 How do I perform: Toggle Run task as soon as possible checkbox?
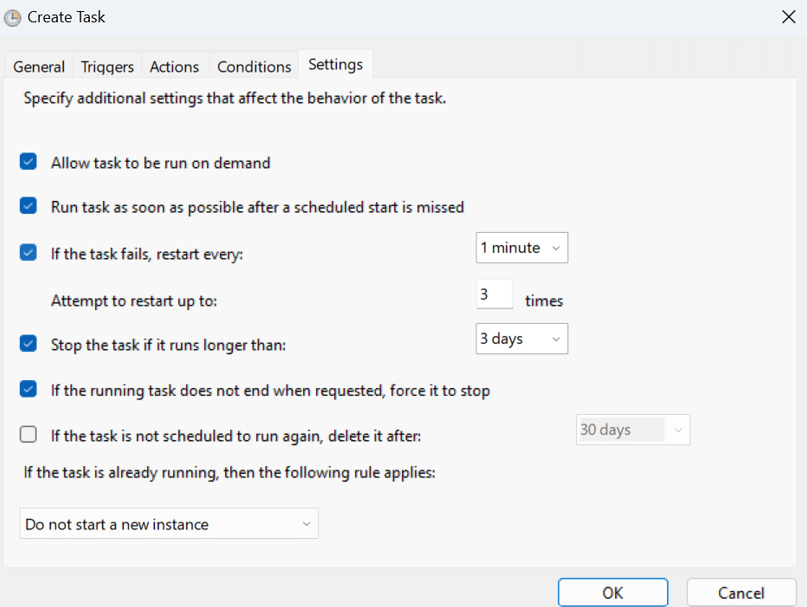28,207
